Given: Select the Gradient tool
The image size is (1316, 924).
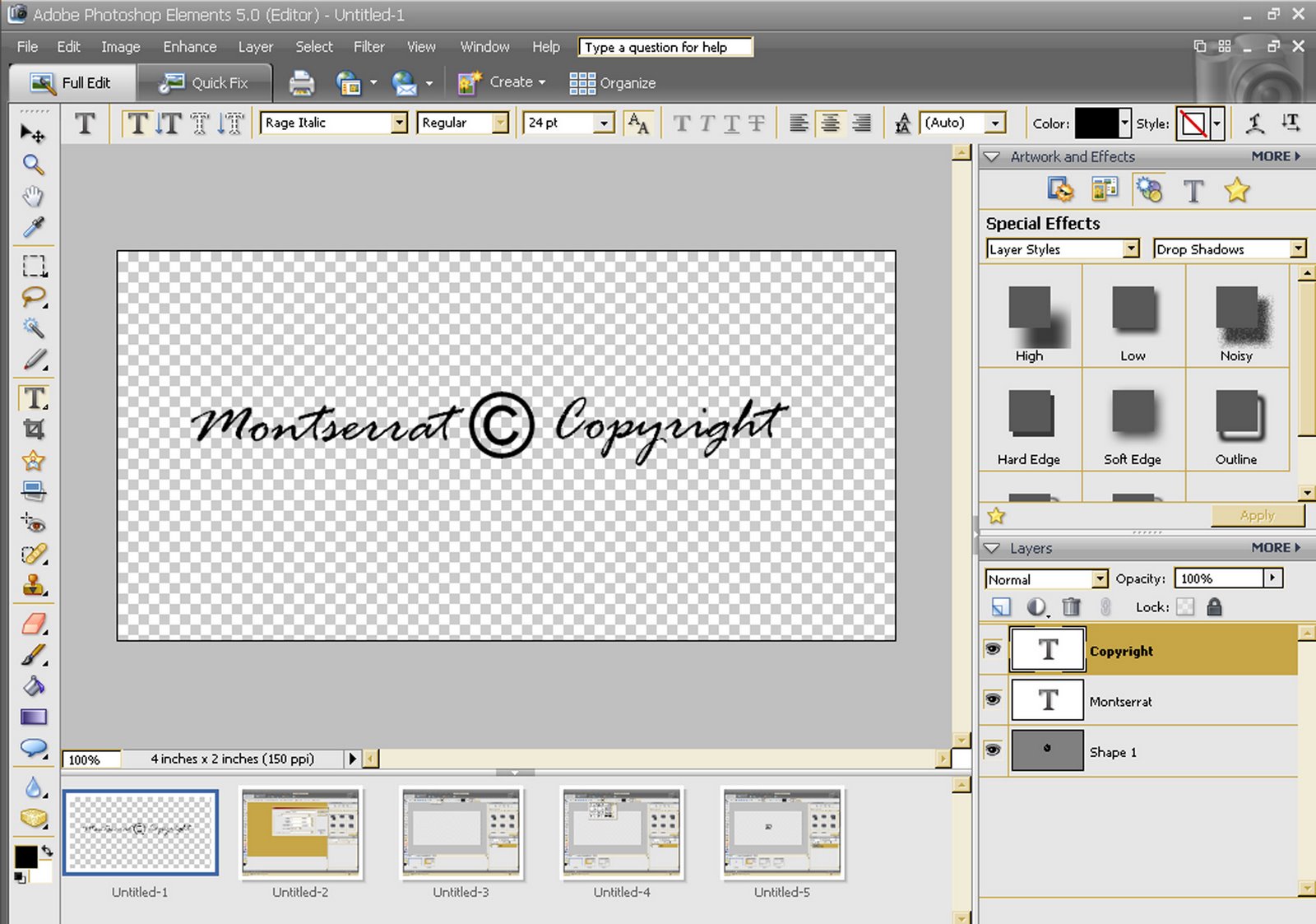Looking at the screenshot, I should point(34,717).
